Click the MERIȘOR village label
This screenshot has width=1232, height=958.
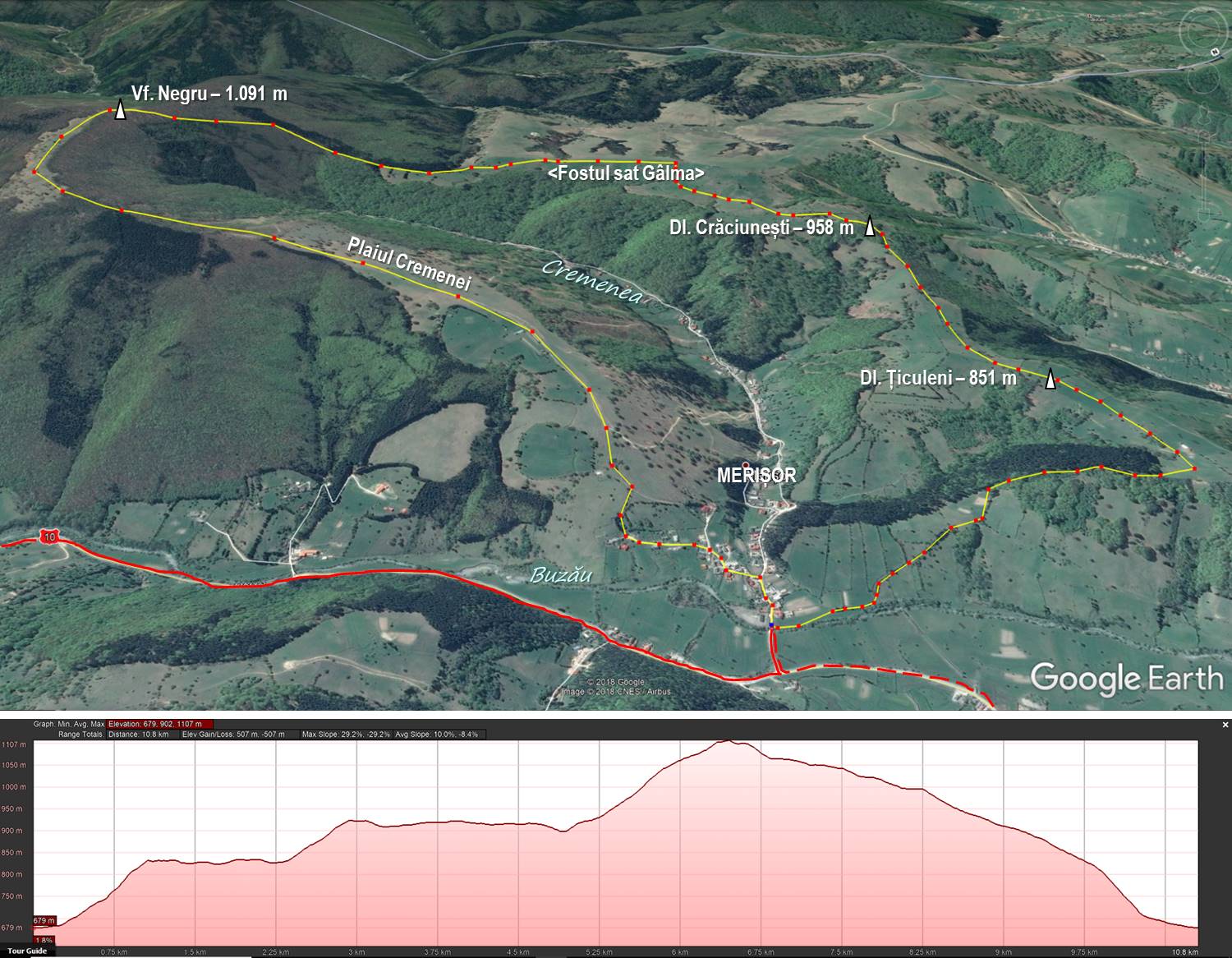click(756, 476)
